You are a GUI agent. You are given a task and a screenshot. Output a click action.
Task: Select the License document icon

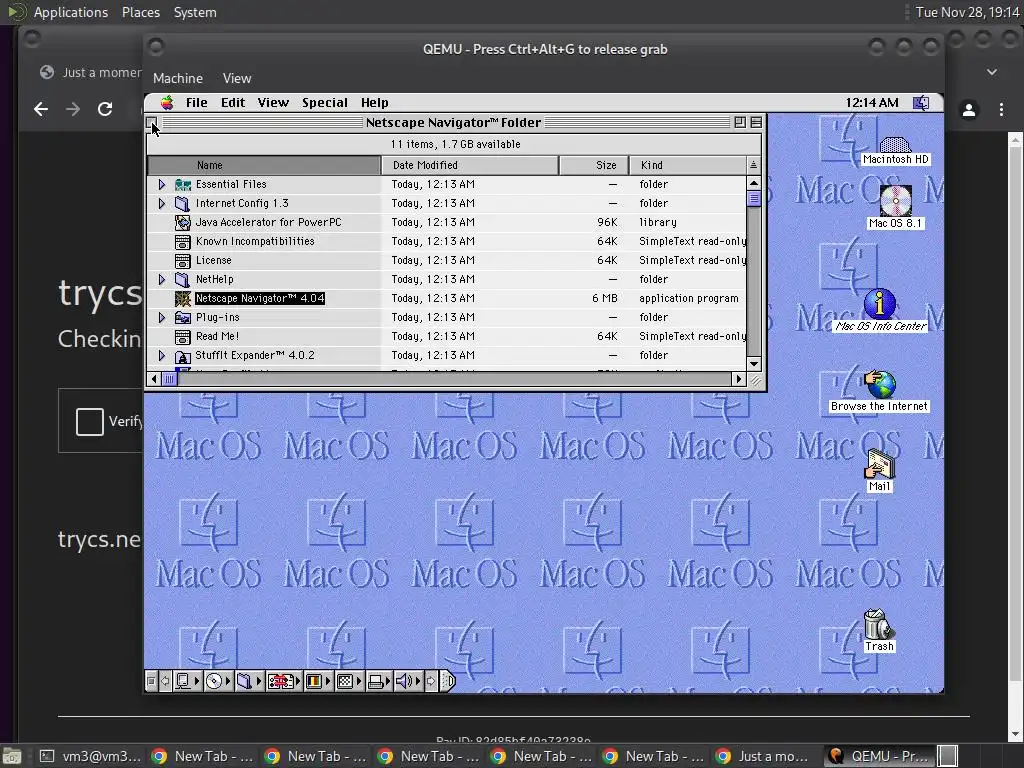tap(183, 261)
